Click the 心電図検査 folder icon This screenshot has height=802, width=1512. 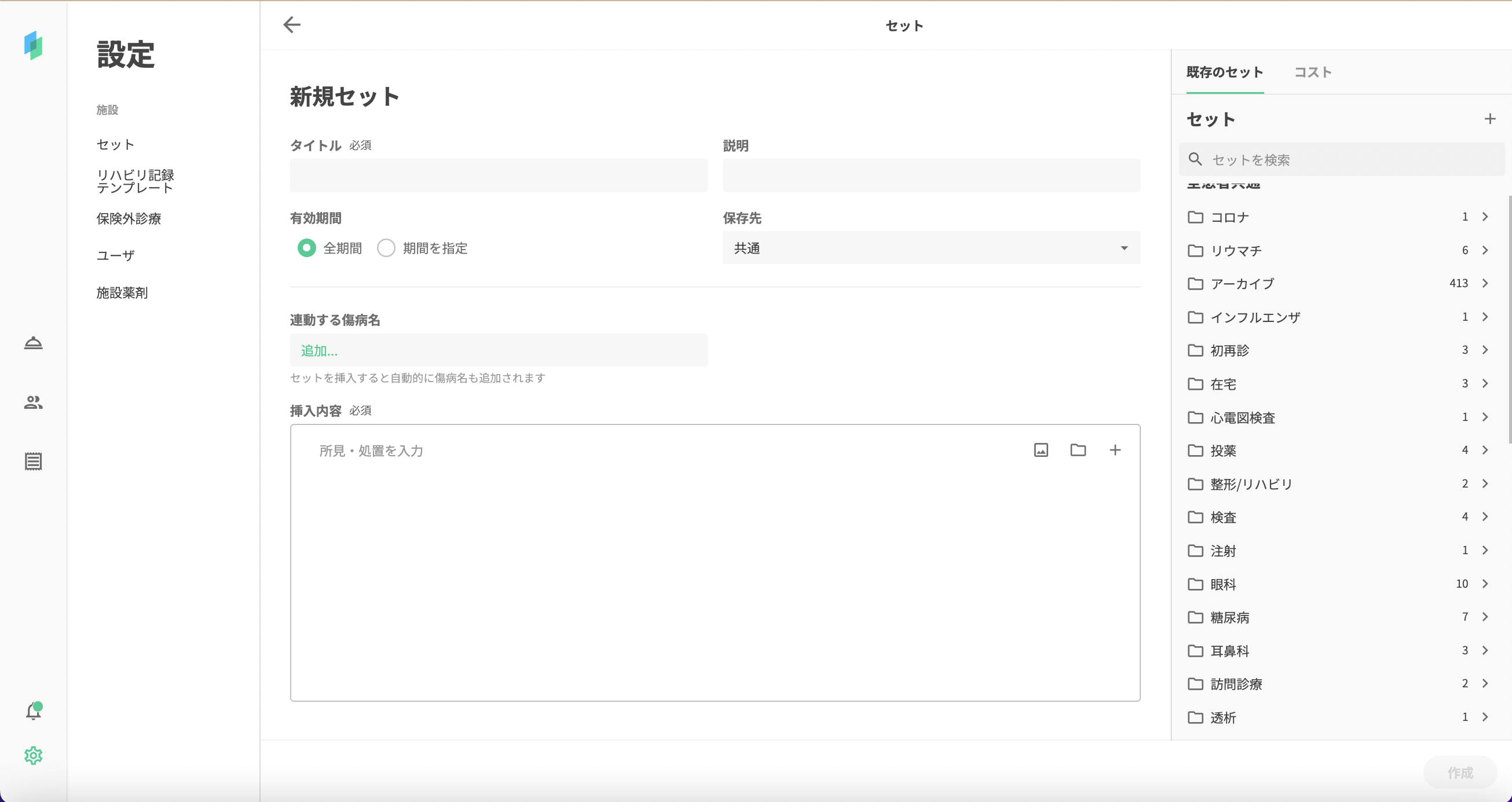point(1195,418)
